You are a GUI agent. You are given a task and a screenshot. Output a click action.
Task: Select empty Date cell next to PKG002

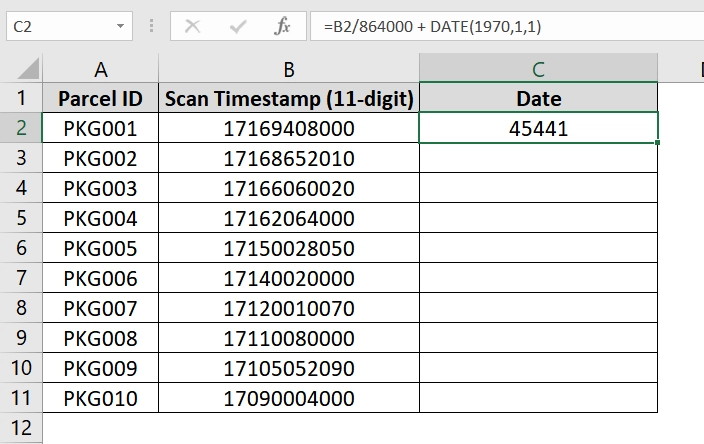pos(538,158)
